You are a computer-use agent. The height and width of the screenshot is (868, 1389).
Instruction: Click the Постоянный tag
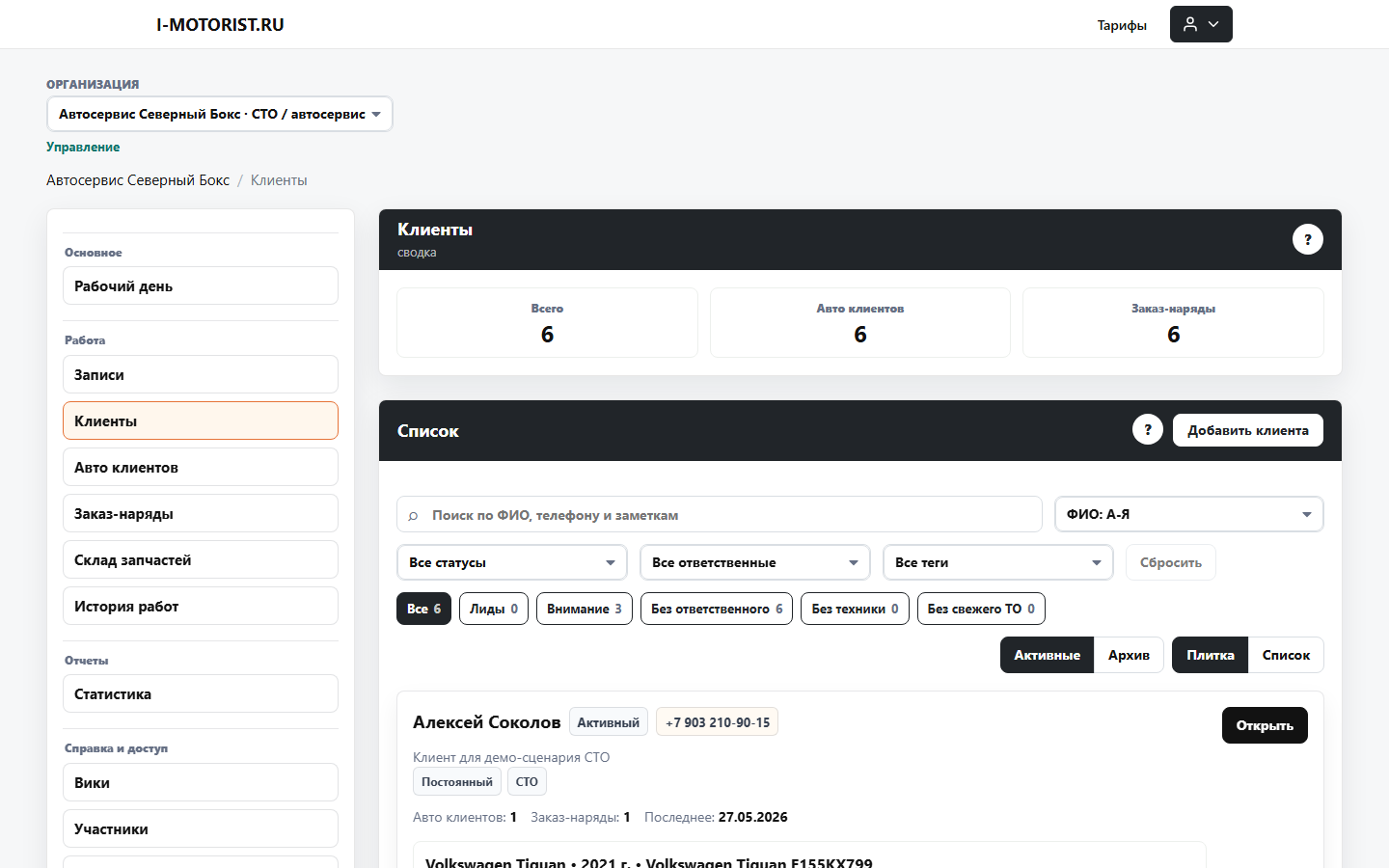click(x=457, y=782)
